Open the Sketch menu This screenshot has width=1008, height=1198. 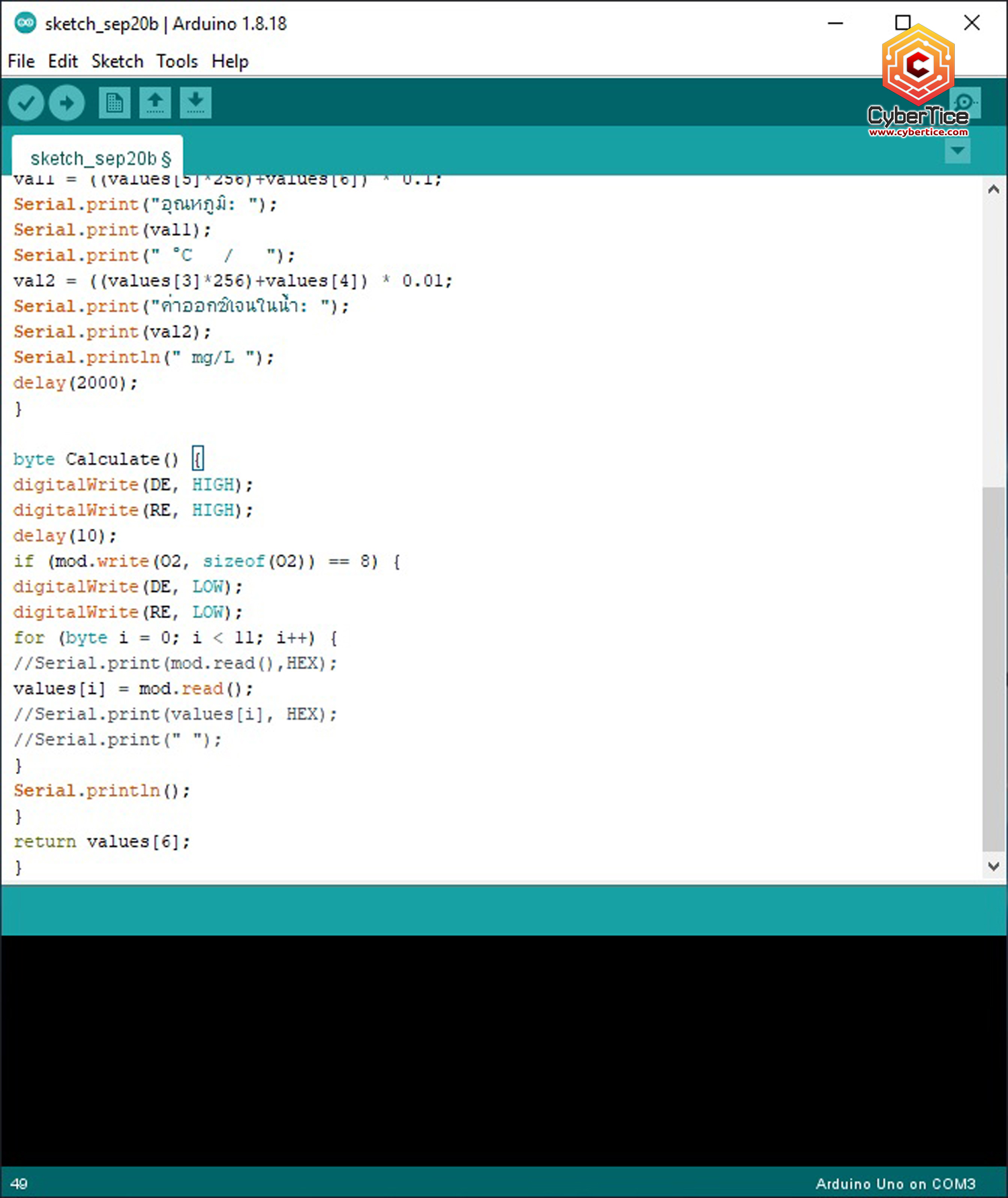point(117,61)
